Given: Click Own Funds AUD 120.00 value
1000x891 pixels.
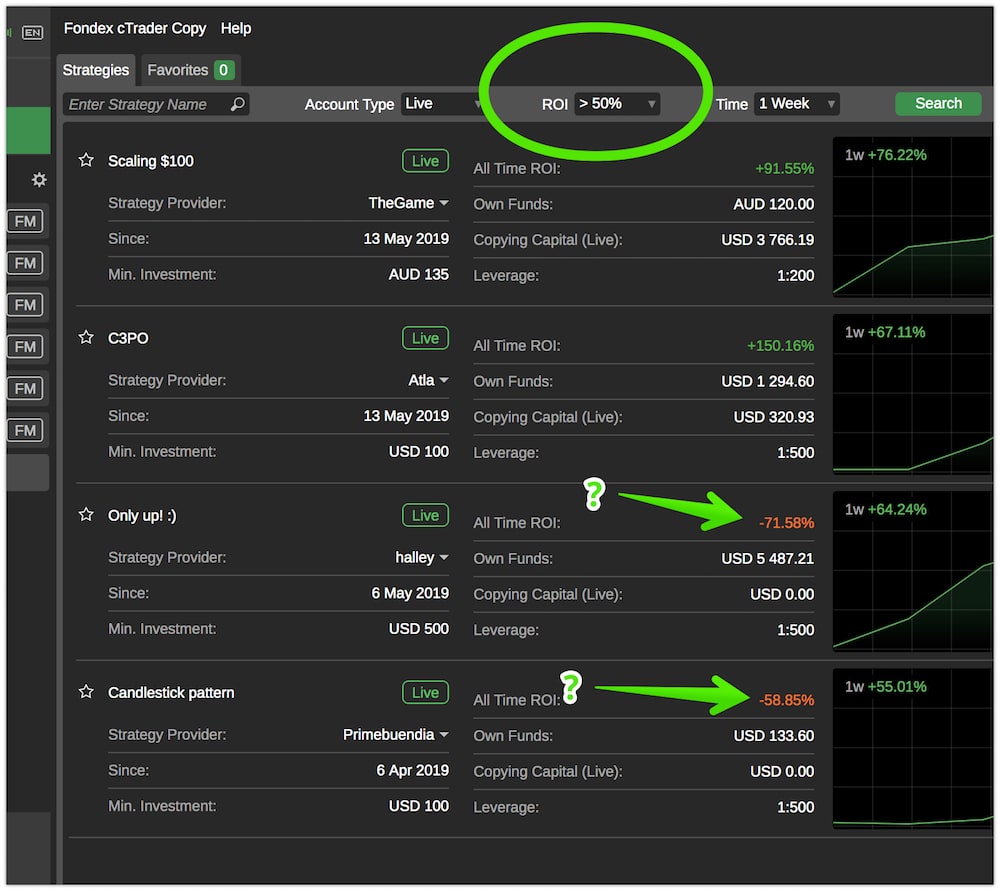Looking at the screenshot, I should [774, 204].
